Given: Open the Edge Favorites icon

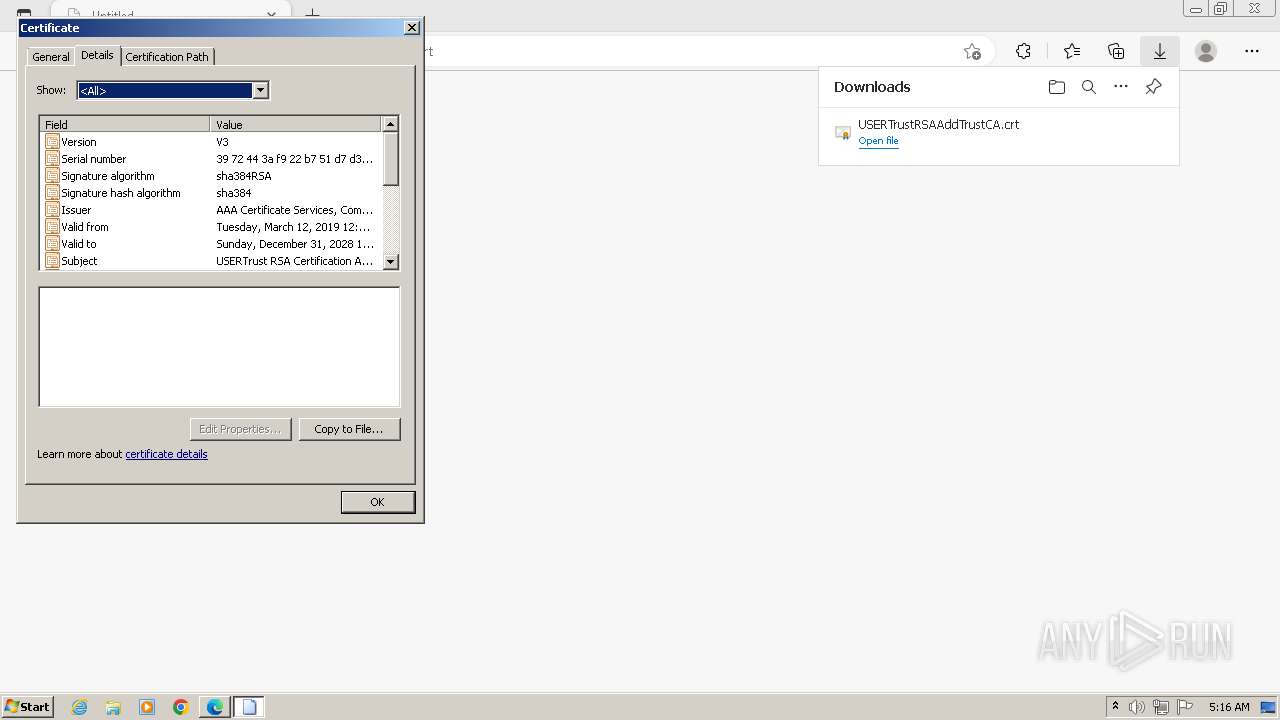Looking at the screenshot, I should [x=1072, y=51].
